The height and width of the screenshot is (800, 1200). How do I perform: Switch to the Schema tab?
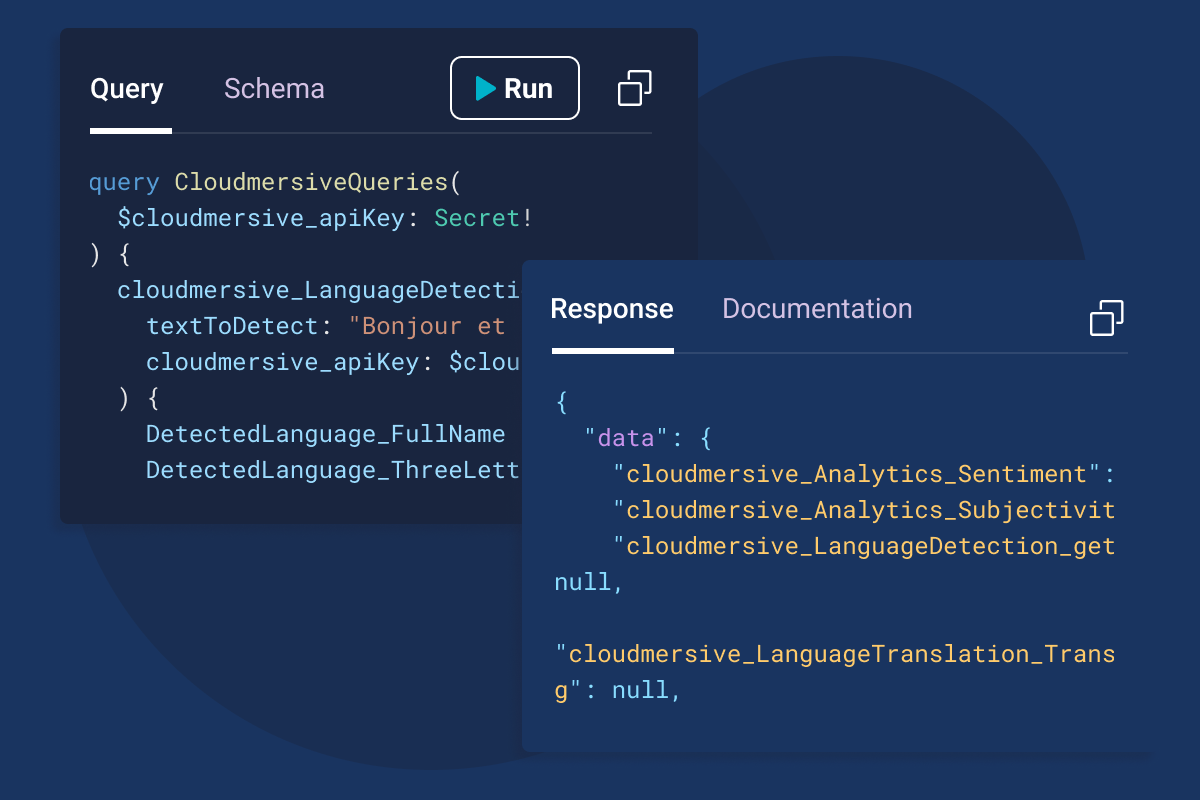pyautogui.click(x=274, y=88)
